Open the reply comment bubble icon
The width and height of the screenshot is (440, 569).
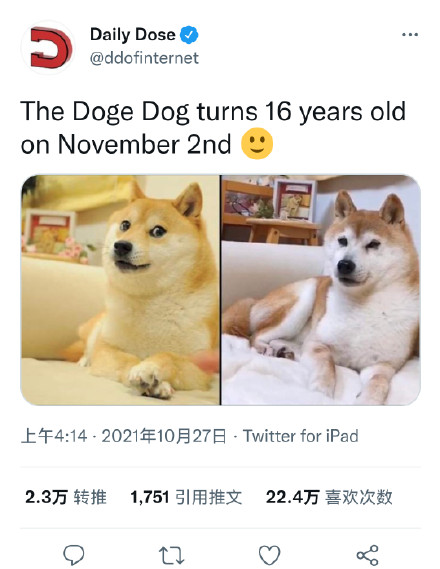pyautogui.click(x=74, y=555)
